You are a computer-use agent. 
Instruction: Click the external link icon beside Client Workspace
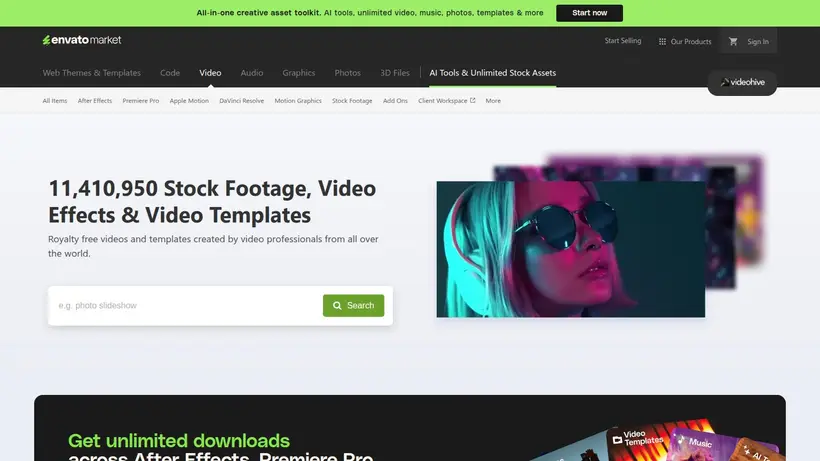pos(473,100)
